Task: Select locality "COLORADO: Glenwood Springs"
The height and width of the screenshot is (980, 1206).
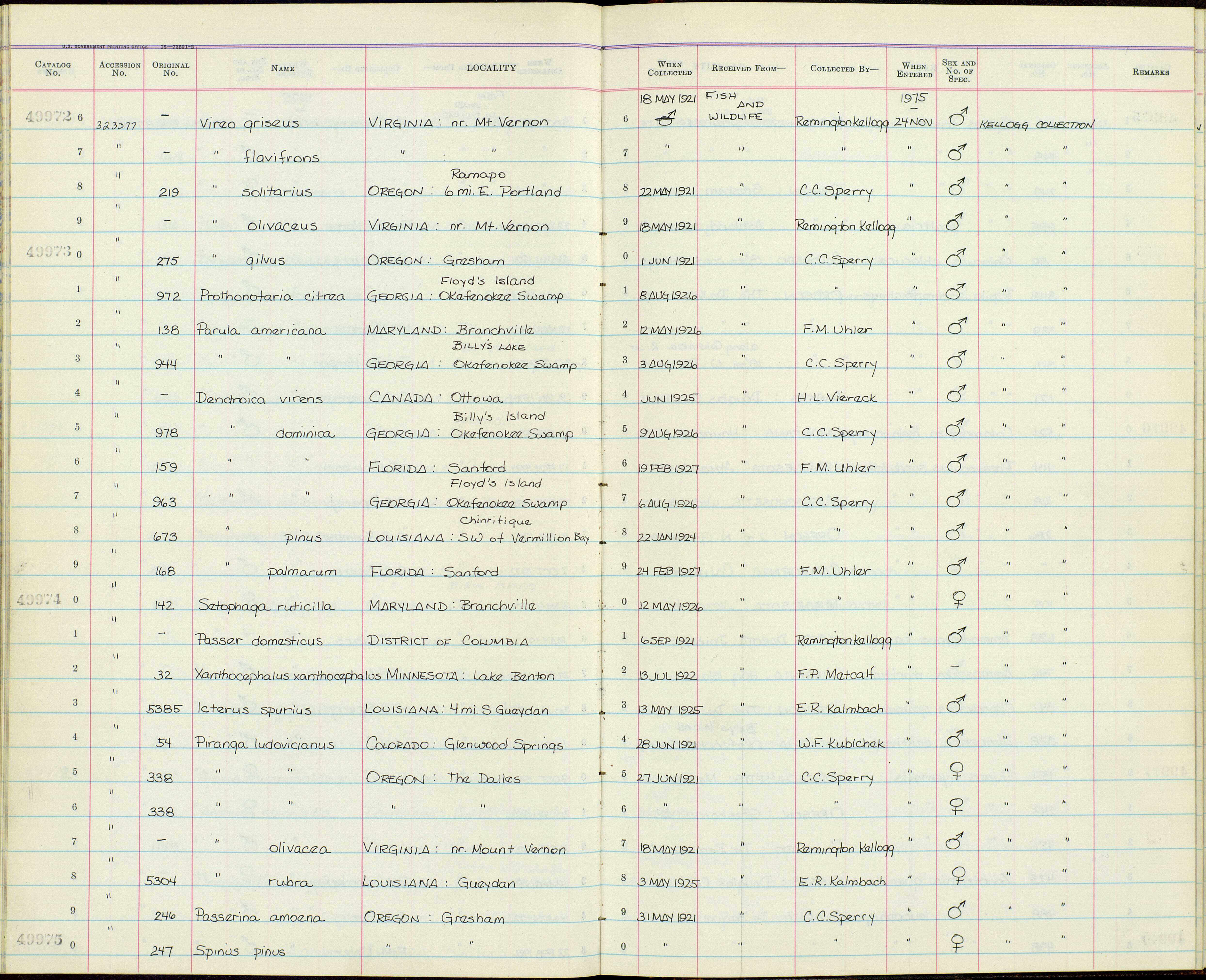Action: click(x=464, y=745)
